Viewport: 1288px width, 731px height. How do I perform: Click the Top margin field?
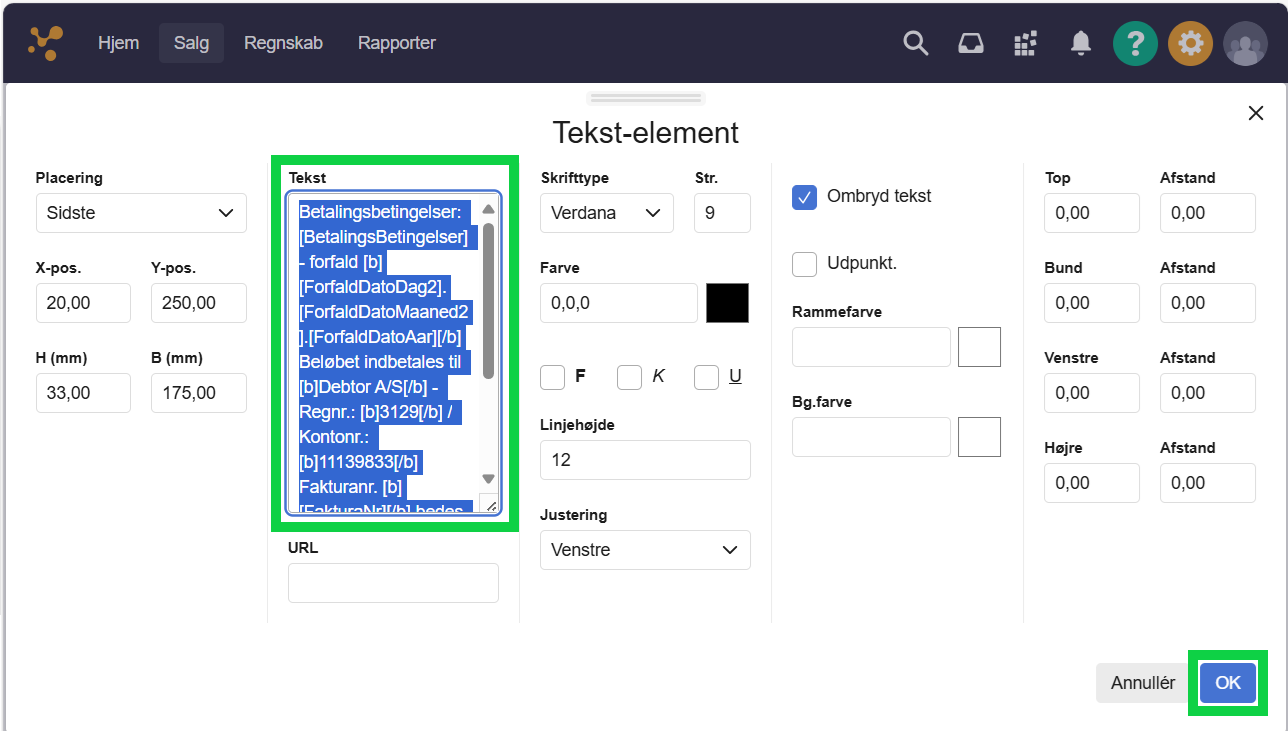tap(1092, 213)
